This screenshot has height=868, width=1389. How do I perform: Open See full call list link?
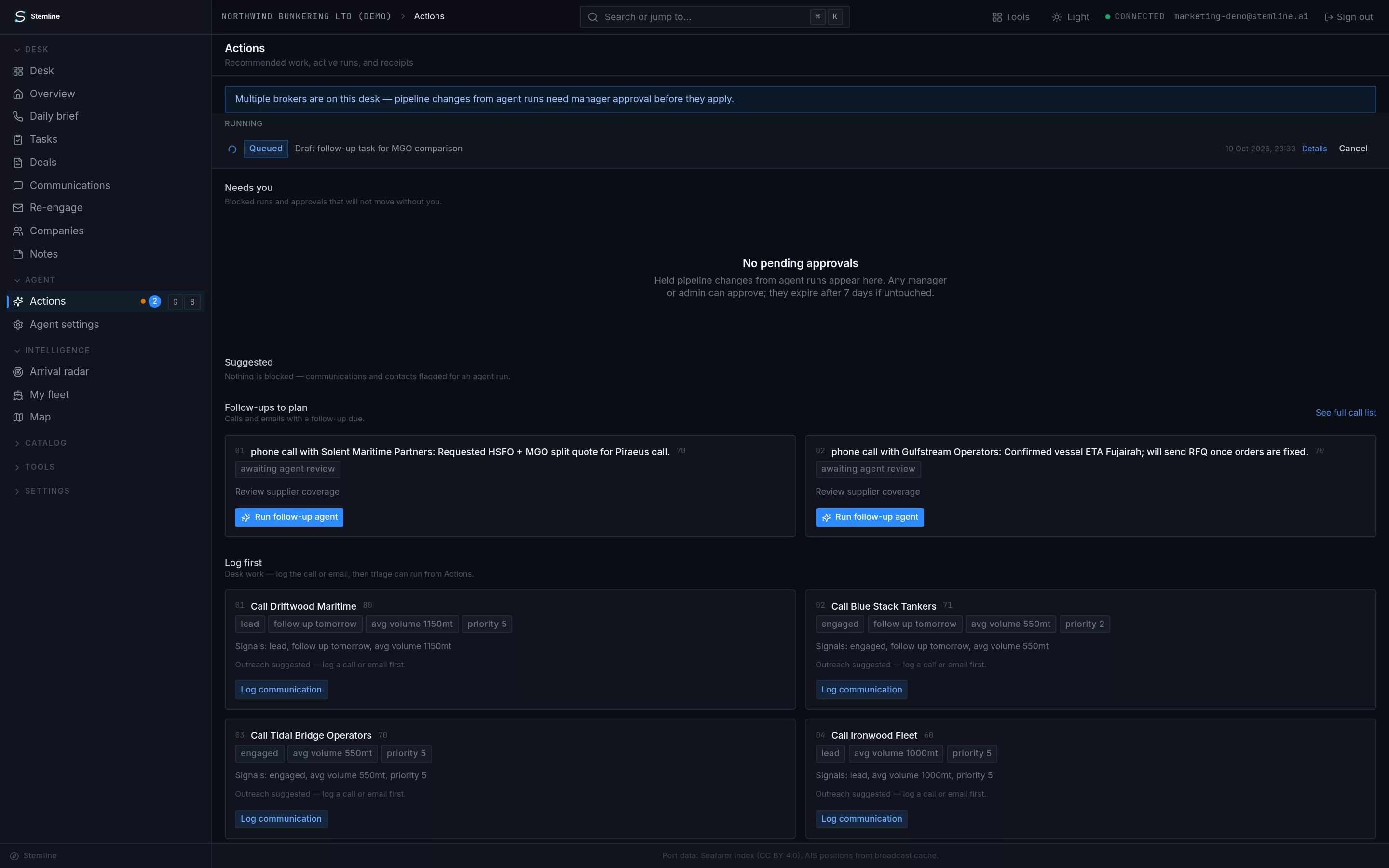tap(1346, 413)
